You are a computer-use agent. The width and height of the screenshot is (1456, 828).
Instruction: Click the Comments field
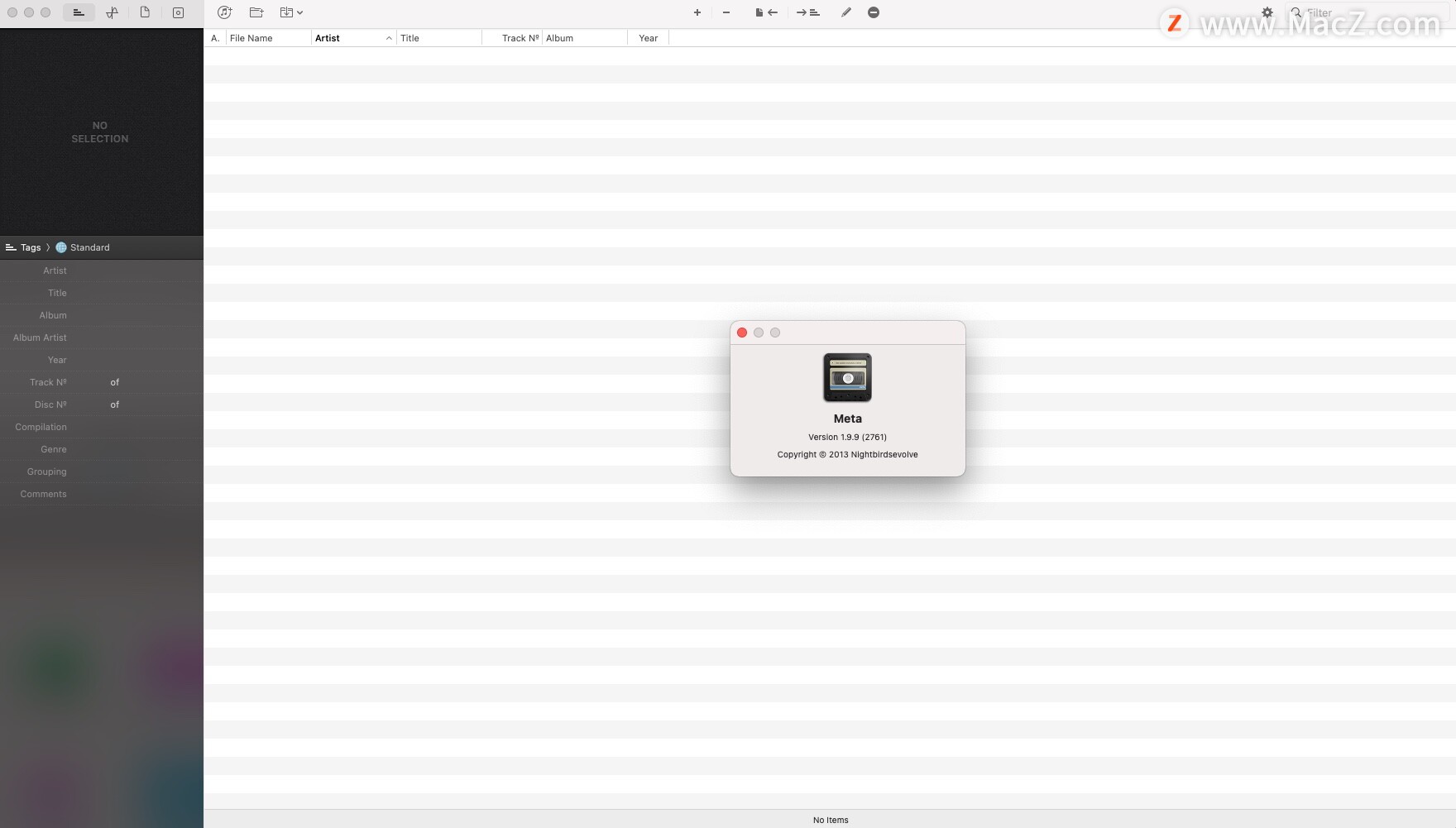point(102,494)
